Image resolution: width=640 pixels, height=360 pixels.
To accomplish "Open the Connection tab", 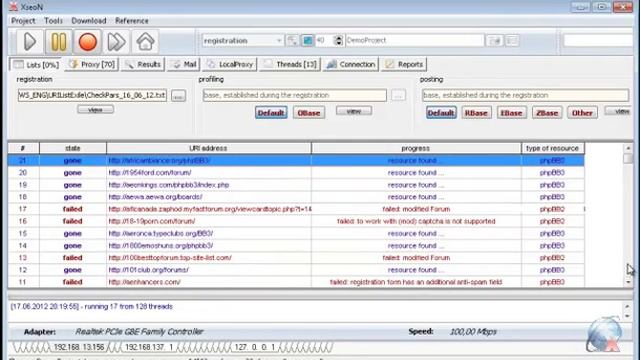I will 351,64.
